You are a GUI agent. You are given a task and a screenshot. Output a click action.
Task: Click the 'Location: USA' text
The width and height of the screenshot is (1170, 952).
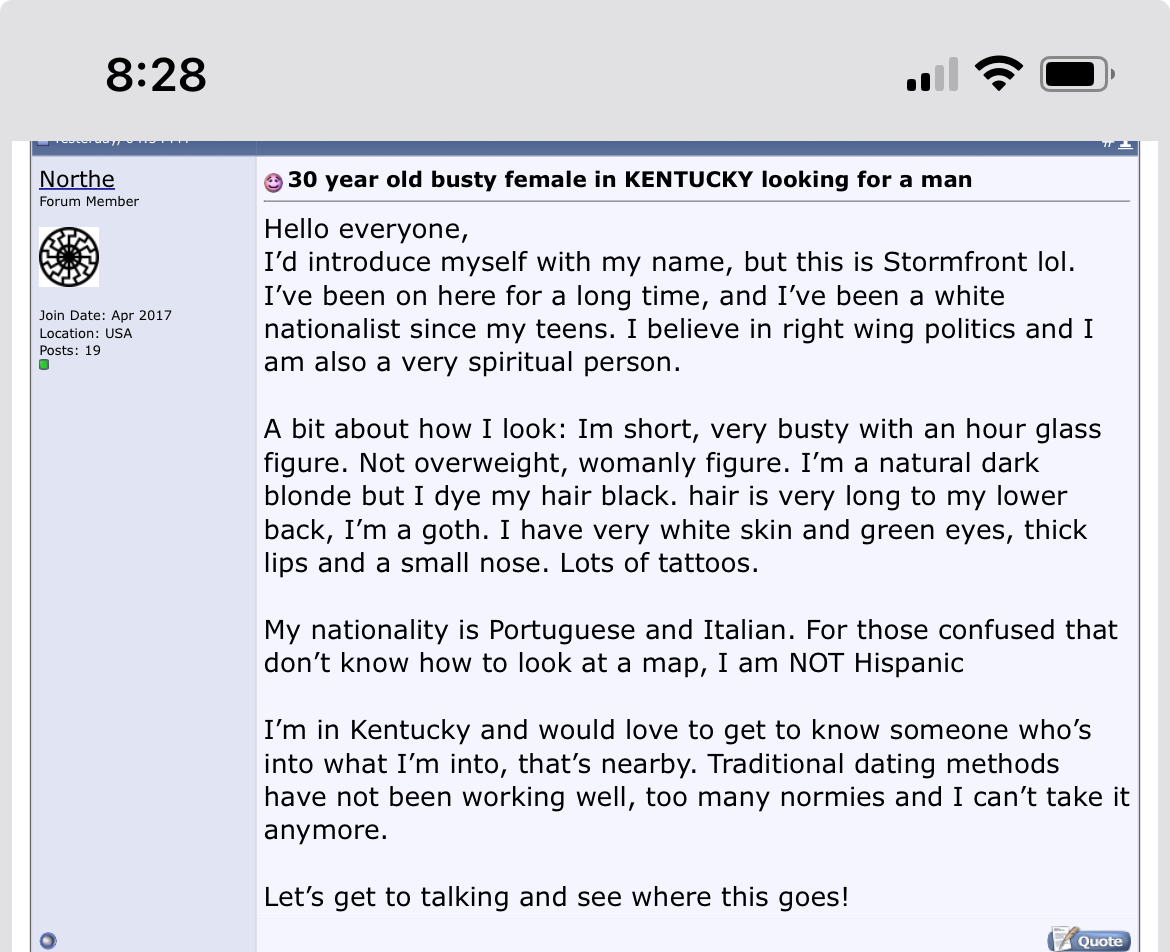coord(86,333)
